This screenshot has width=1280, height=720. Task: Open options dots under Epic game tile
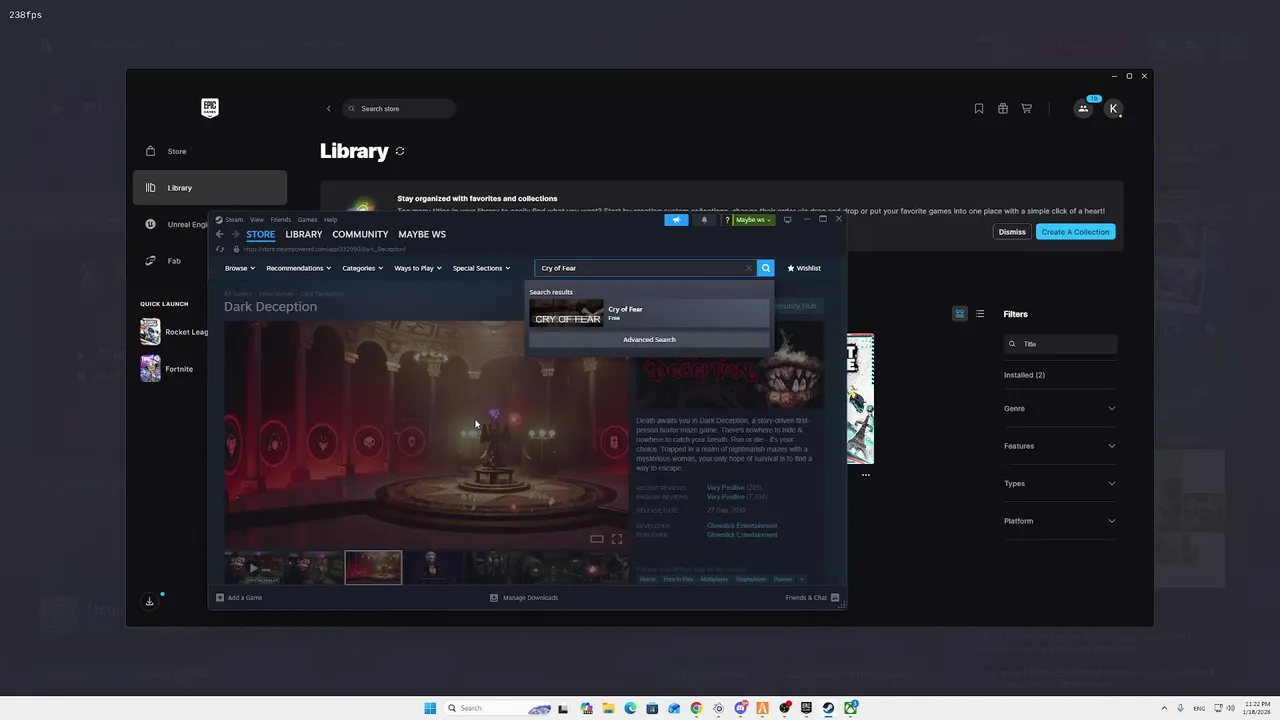pyautogui.click(x=866, y=475)
